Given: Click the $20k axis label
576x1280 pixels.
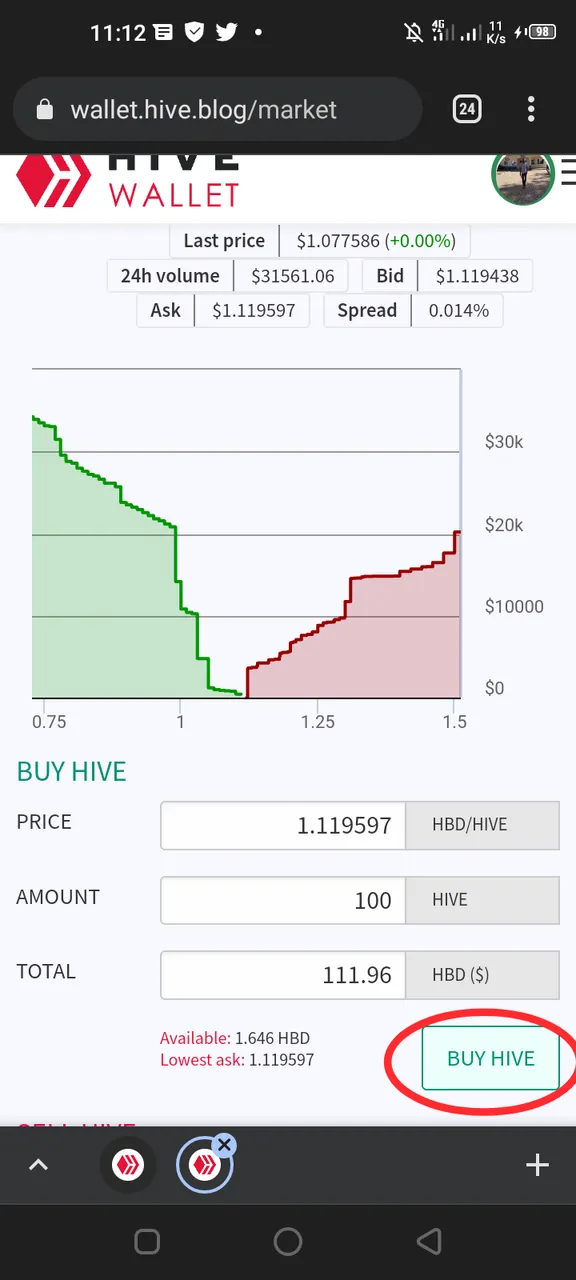Looking at the screenshot, I should [504, 525].
